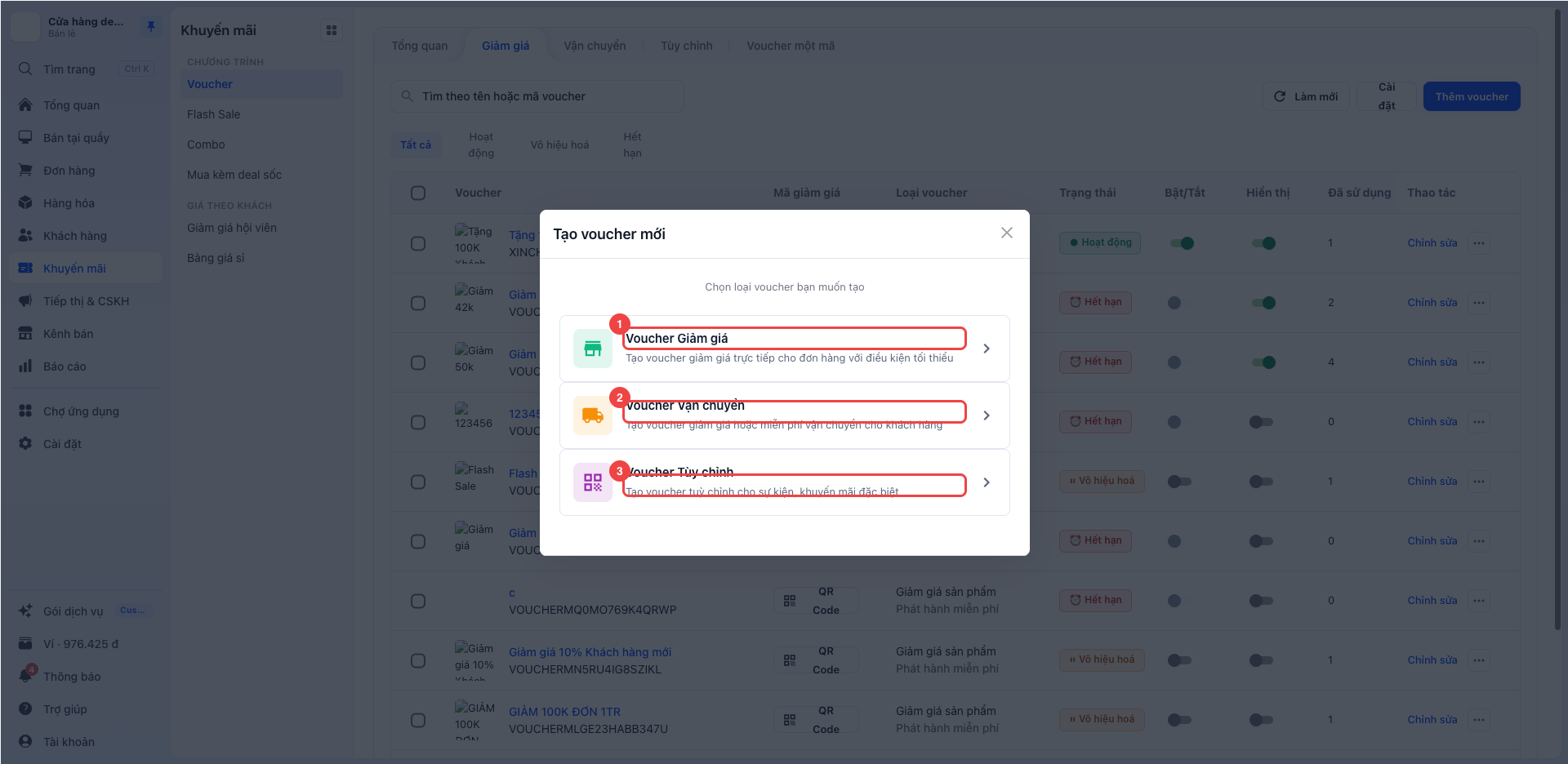Expand the Voucher Giảm giá option chevron
Screen dimensions: 1568x764
point(987,349)
